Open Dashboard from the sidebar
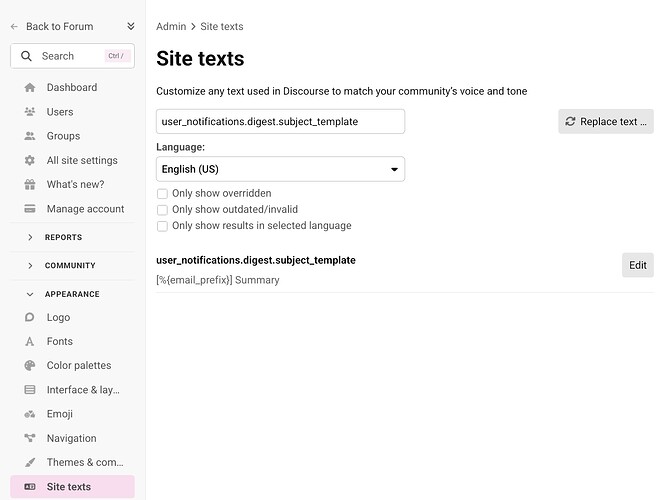 click(72, 88)
